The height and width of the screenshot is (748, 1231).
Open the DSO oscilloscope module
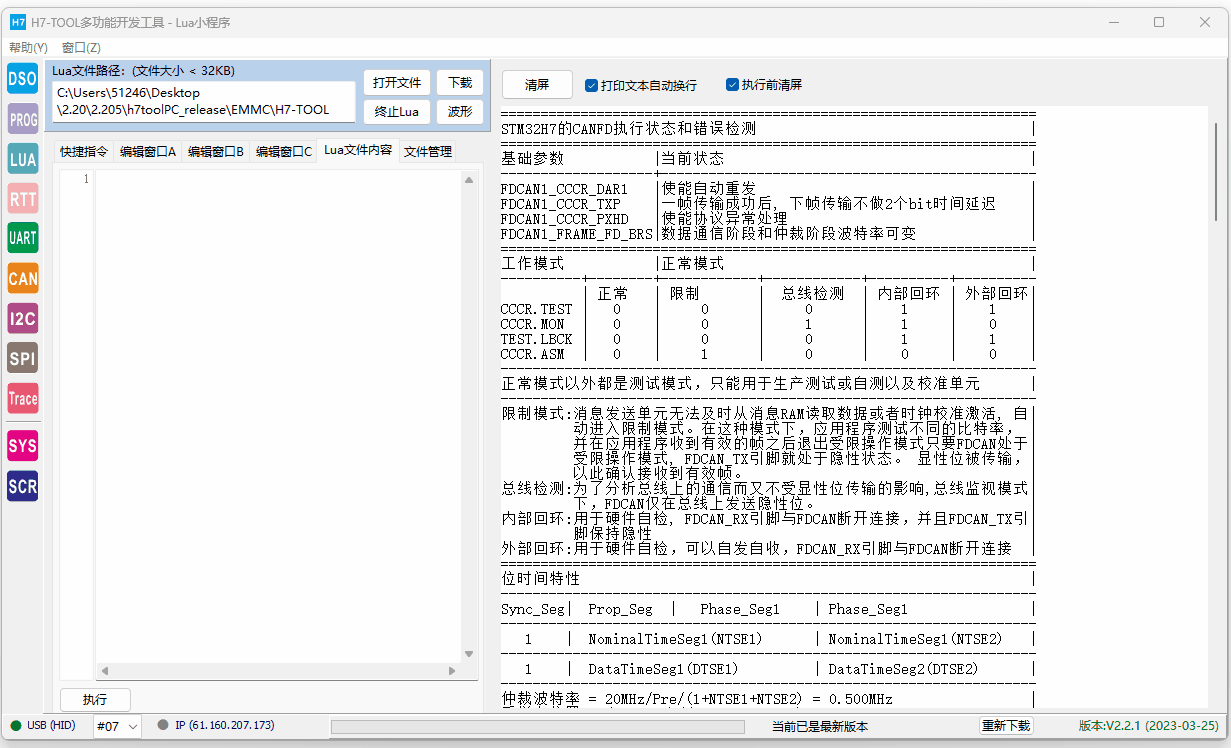coord(22,78)
